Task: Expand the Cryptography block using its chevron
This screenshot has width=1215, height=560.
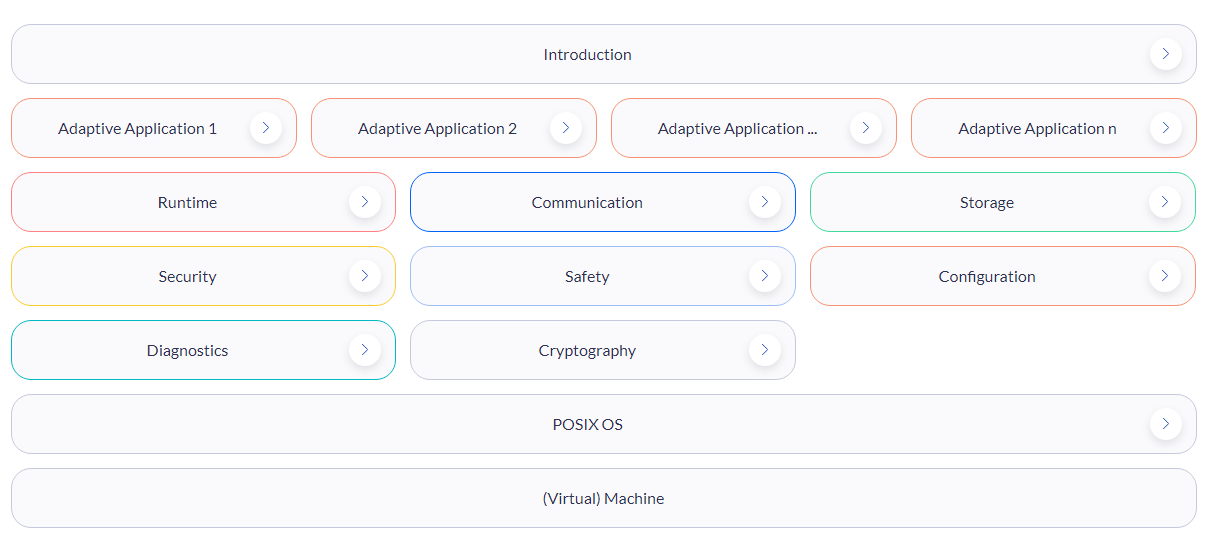Action: coord(764,350)
